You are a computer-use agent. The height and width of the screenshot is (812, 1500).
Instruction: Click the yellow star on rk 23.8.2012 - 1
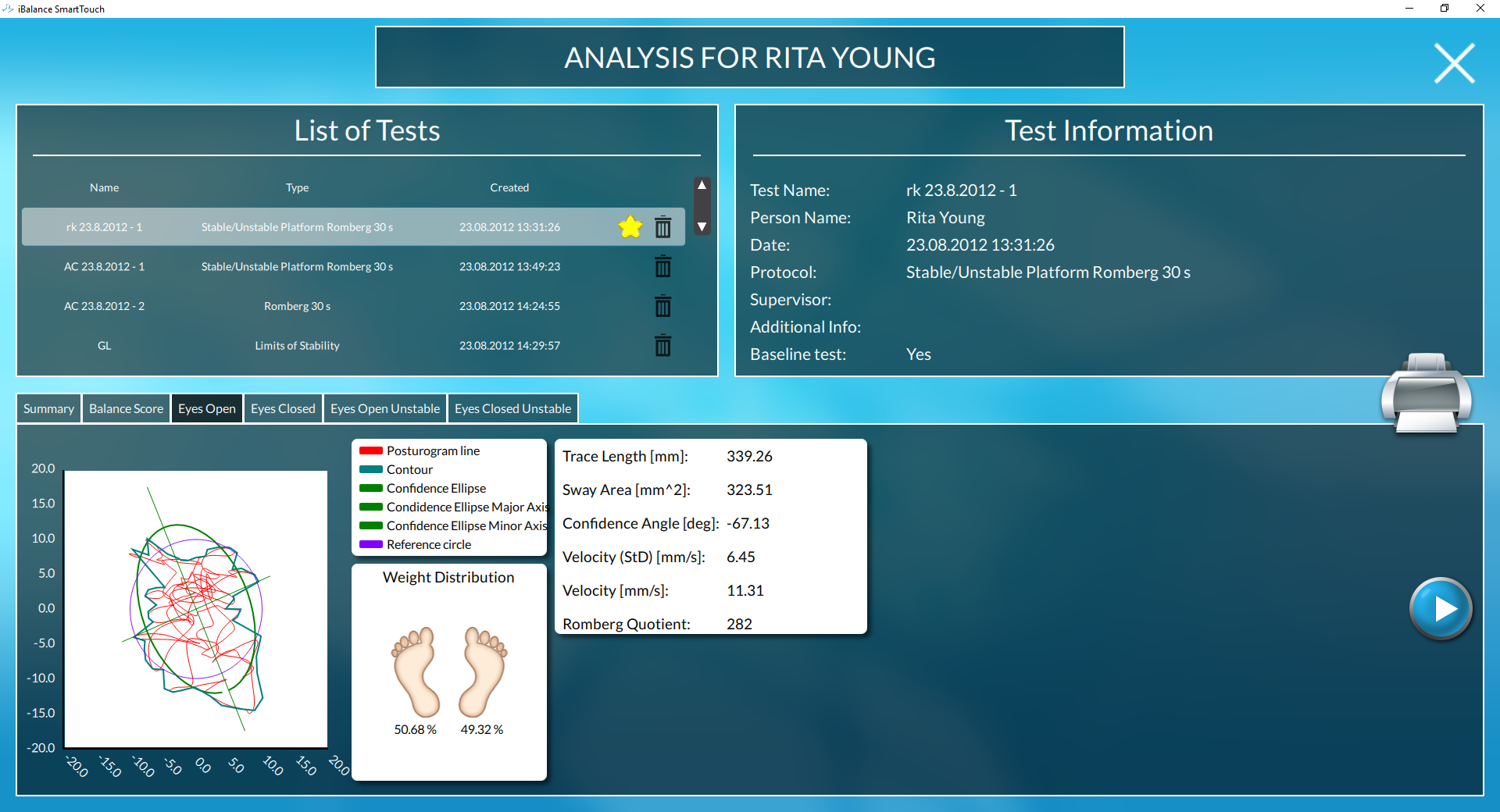pos(630,227)
